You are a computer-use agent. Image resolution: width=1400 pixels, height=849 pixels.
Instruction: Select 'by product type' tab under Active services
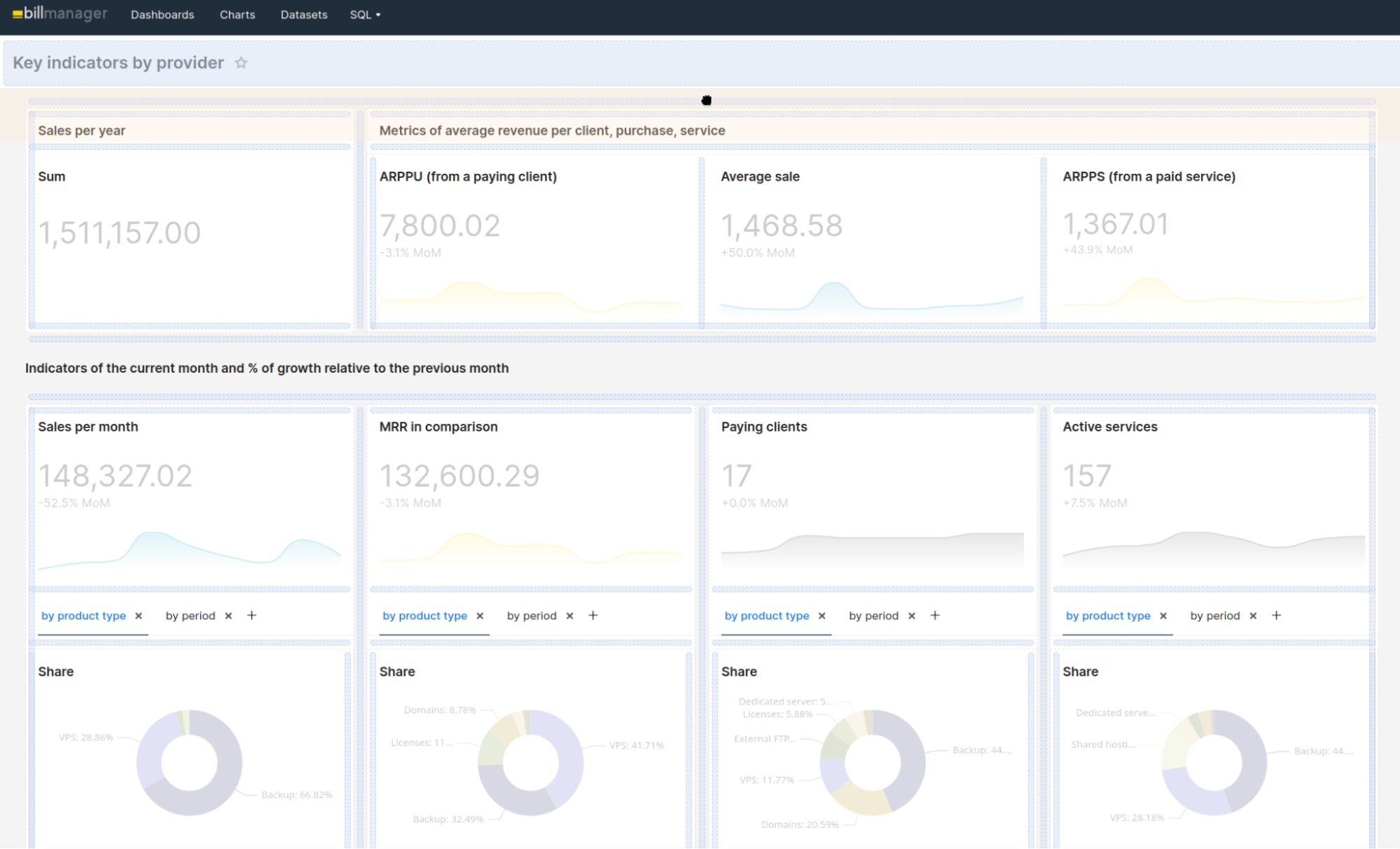pos(1108,616)
